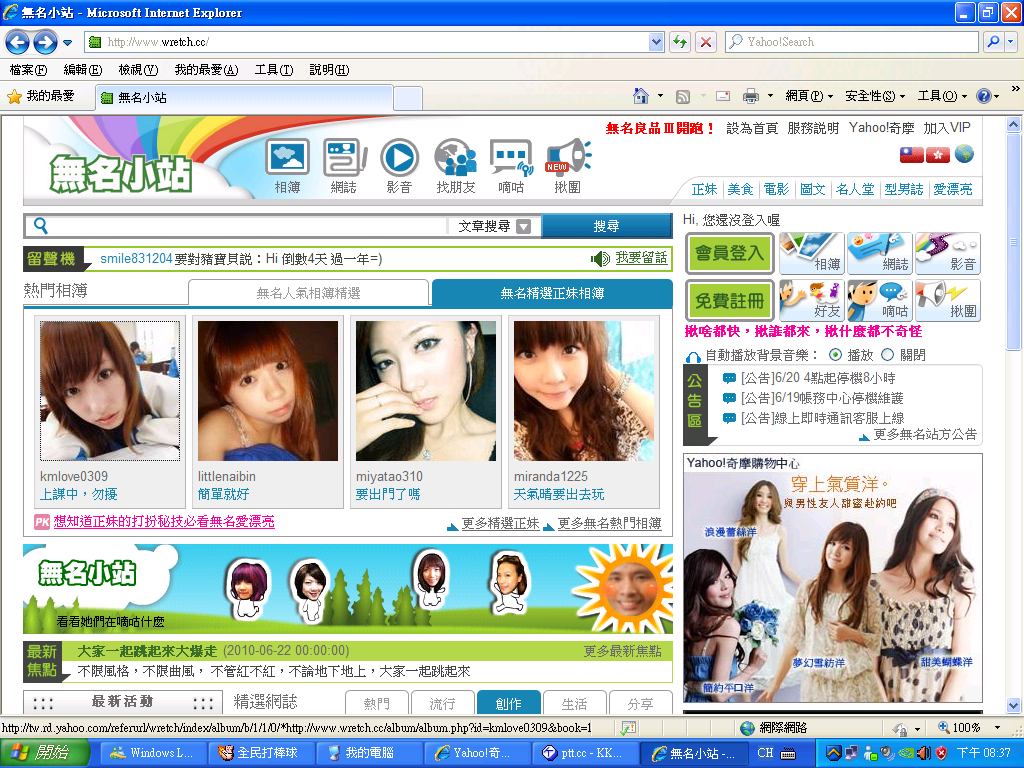Open the 嘀咕 tile in login panel
The width and height of the screenshot is (1024, 768).
880,300
